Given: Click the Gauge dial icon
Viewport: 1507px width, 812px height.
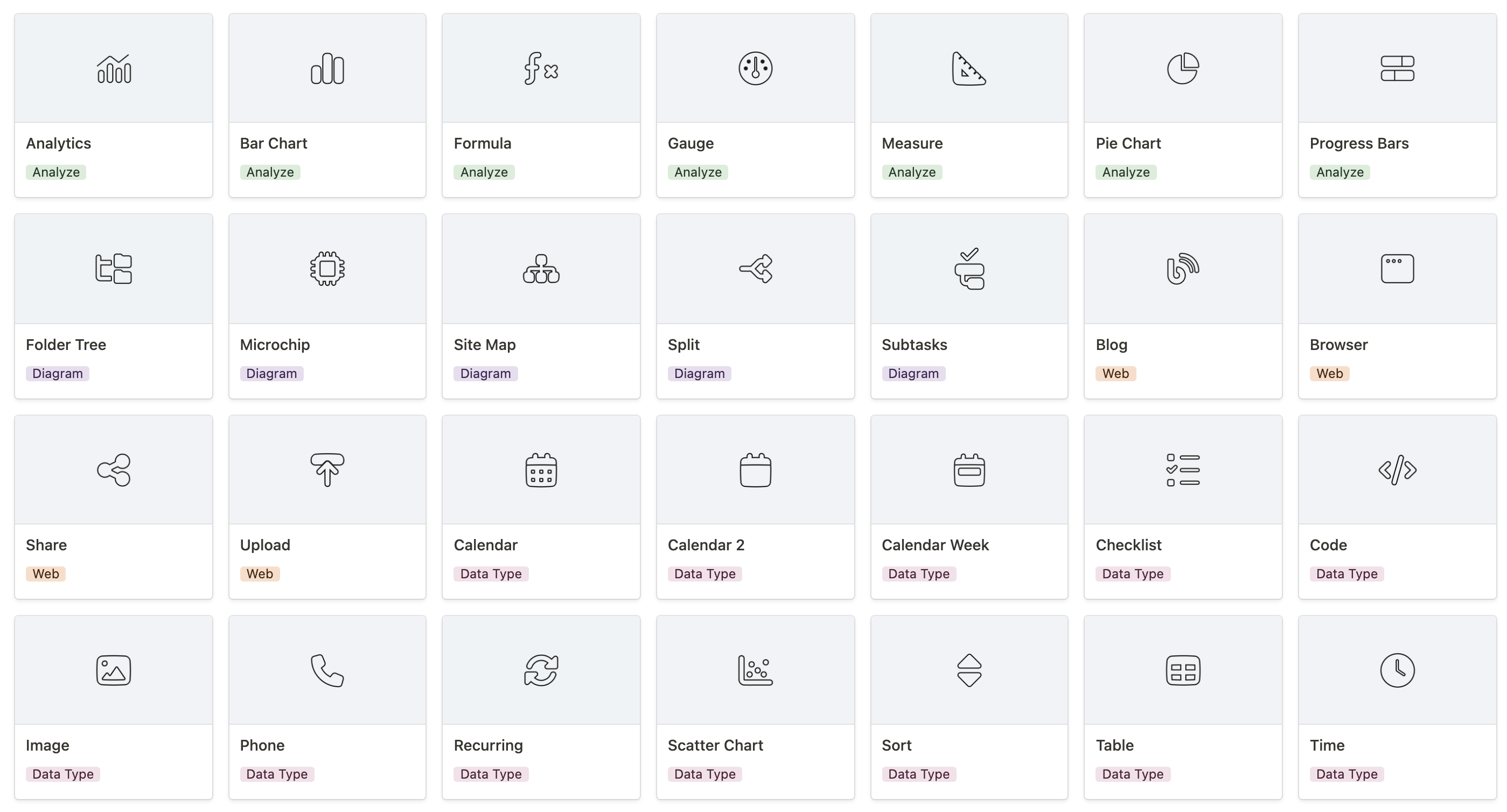Looking at the screenshot, I should coord(755,69).
